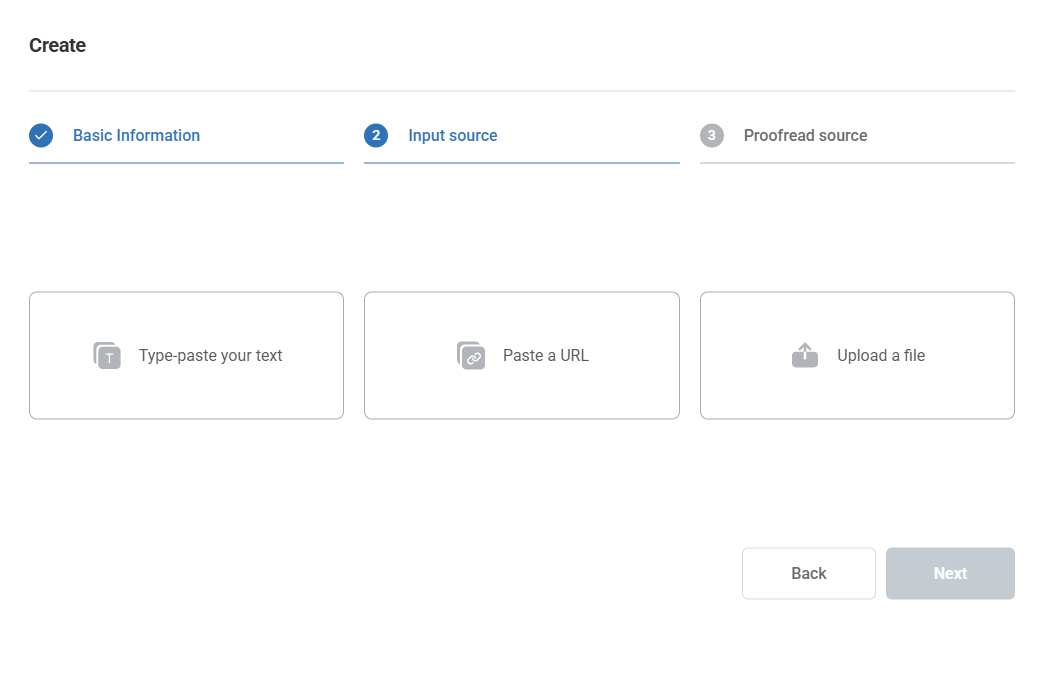
Task: Click the upload arrow icon
Action: pyautogui.click(x=805, y=355)
